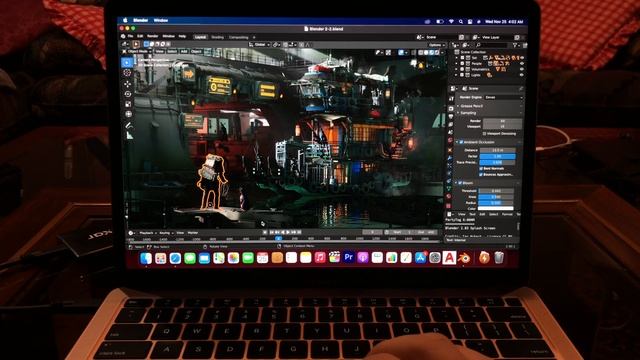Click the Spotlight search icon in menu bar
640x360 pixels.
click(461, 22)
